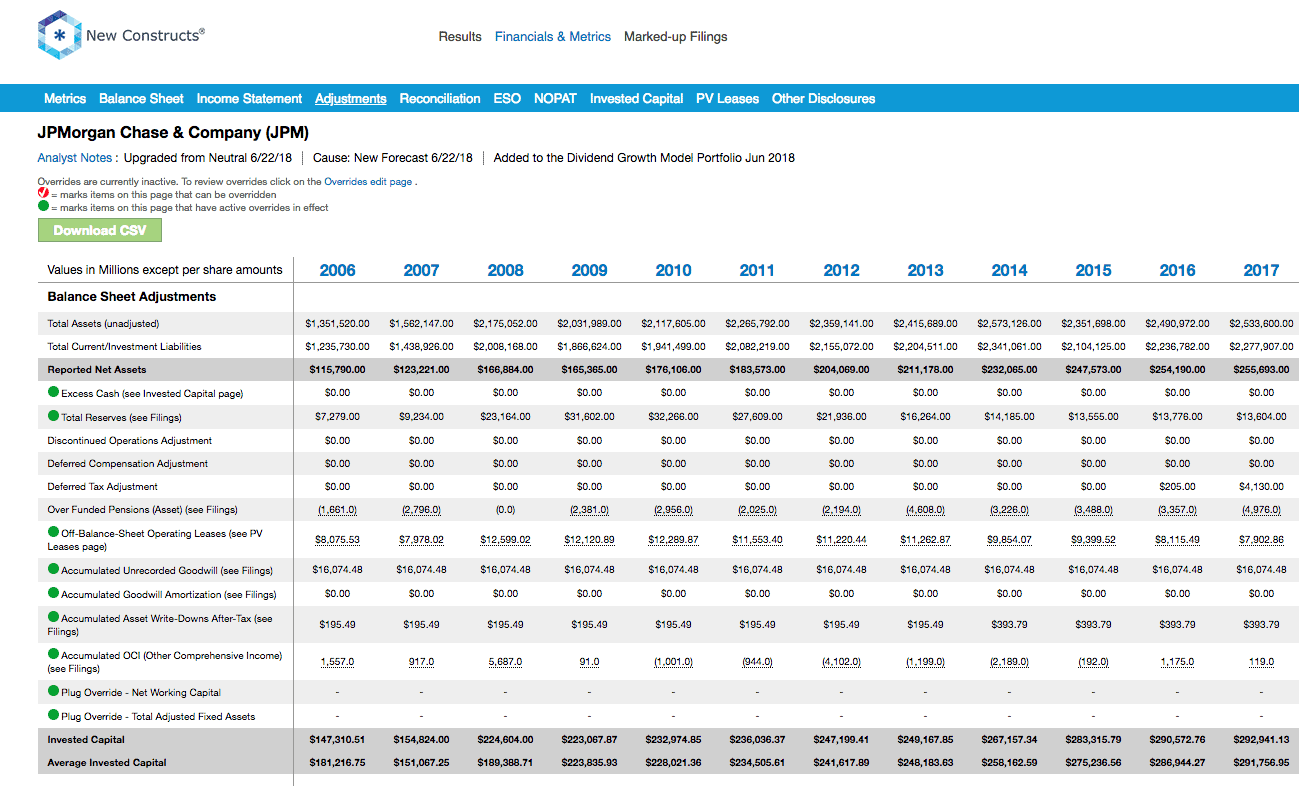Click Operating Leases value $7,902.86
This screenshot has width=1299, height=786.
1262,539
